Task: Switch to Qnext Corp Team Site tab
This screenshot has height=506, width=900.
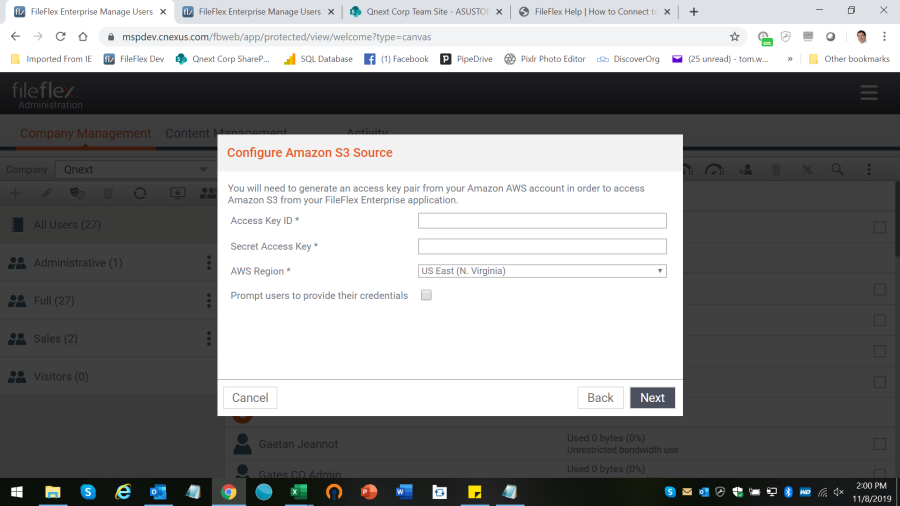Action: pyautogui.click(x=426, y=11)
